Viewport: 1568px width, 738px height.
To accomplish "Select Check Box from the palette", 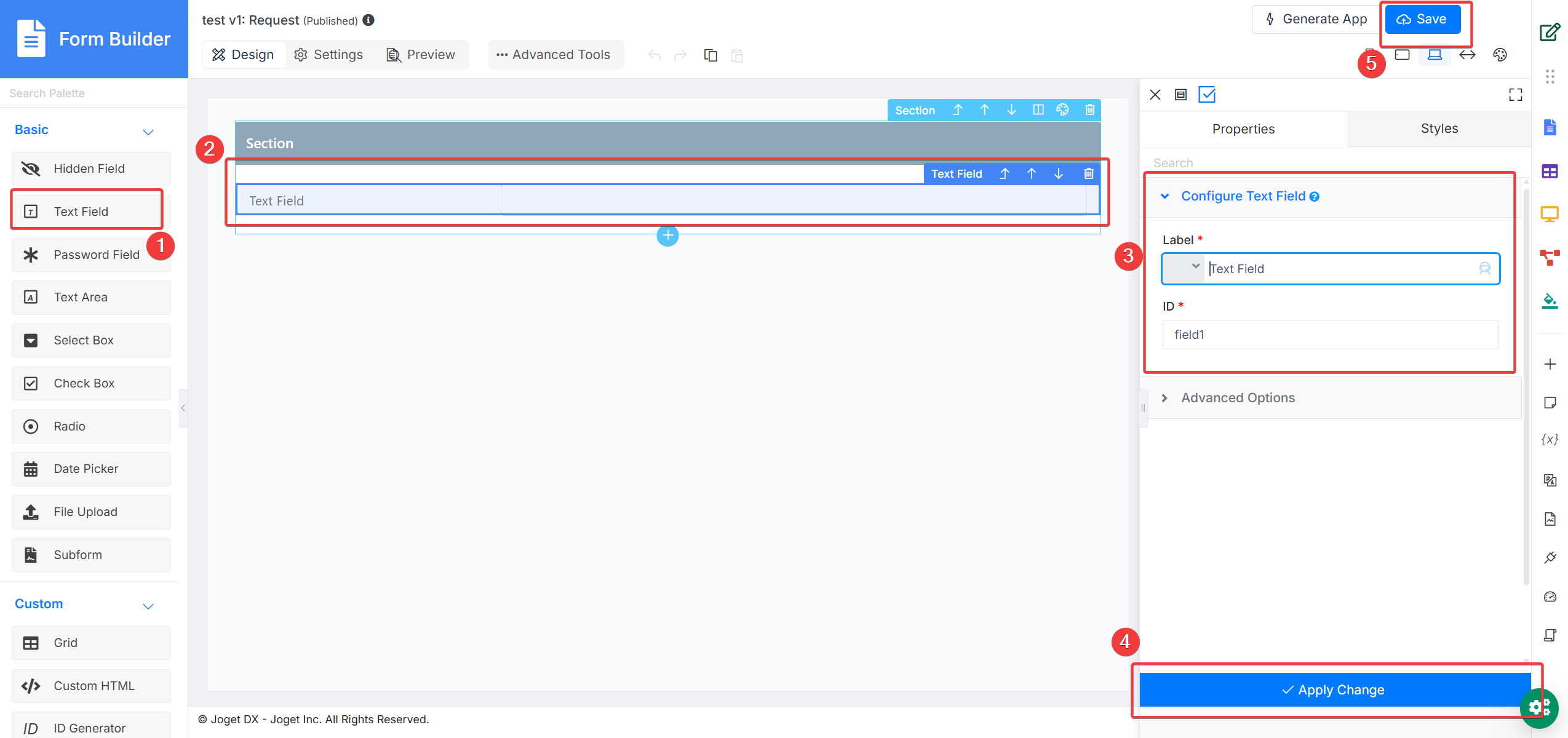I will point(91,383).
